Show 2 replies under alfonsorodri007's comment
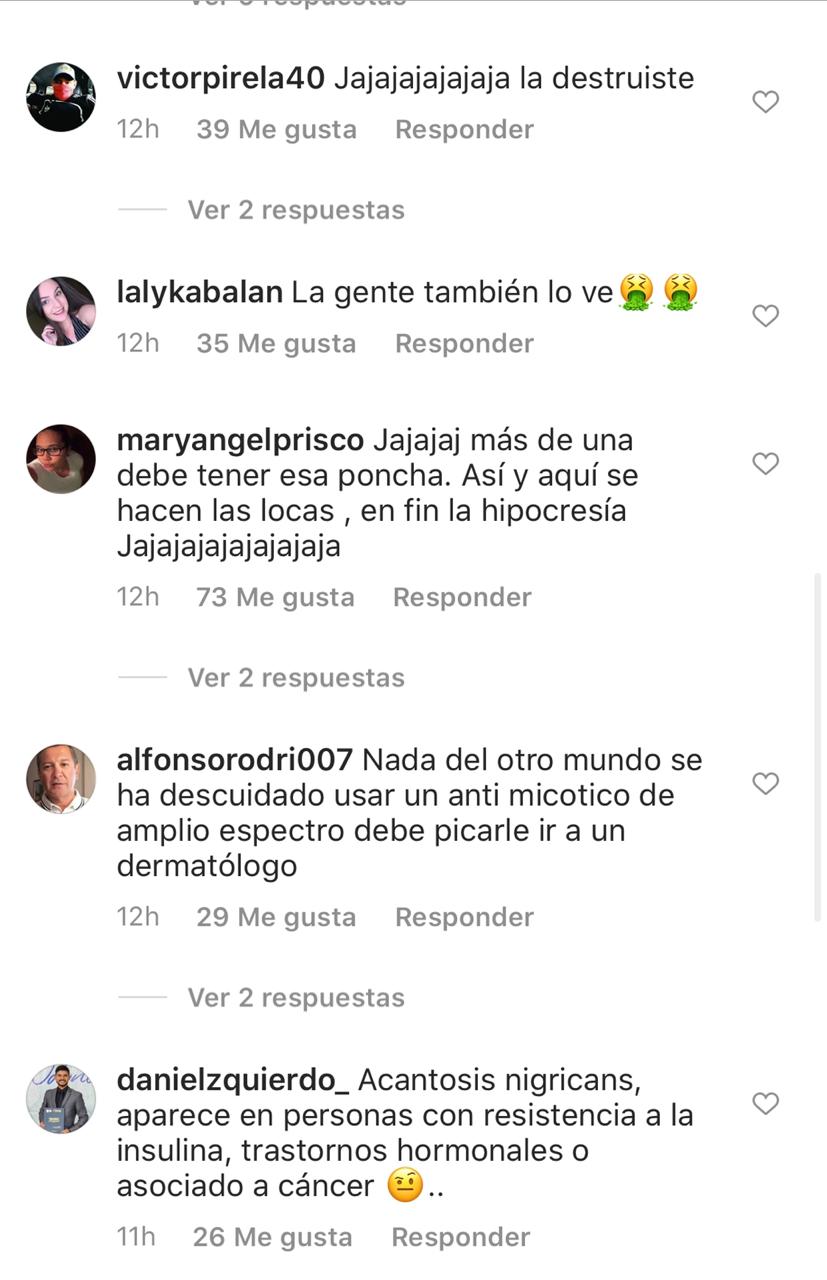827x1280 pixels. [296, 998]
